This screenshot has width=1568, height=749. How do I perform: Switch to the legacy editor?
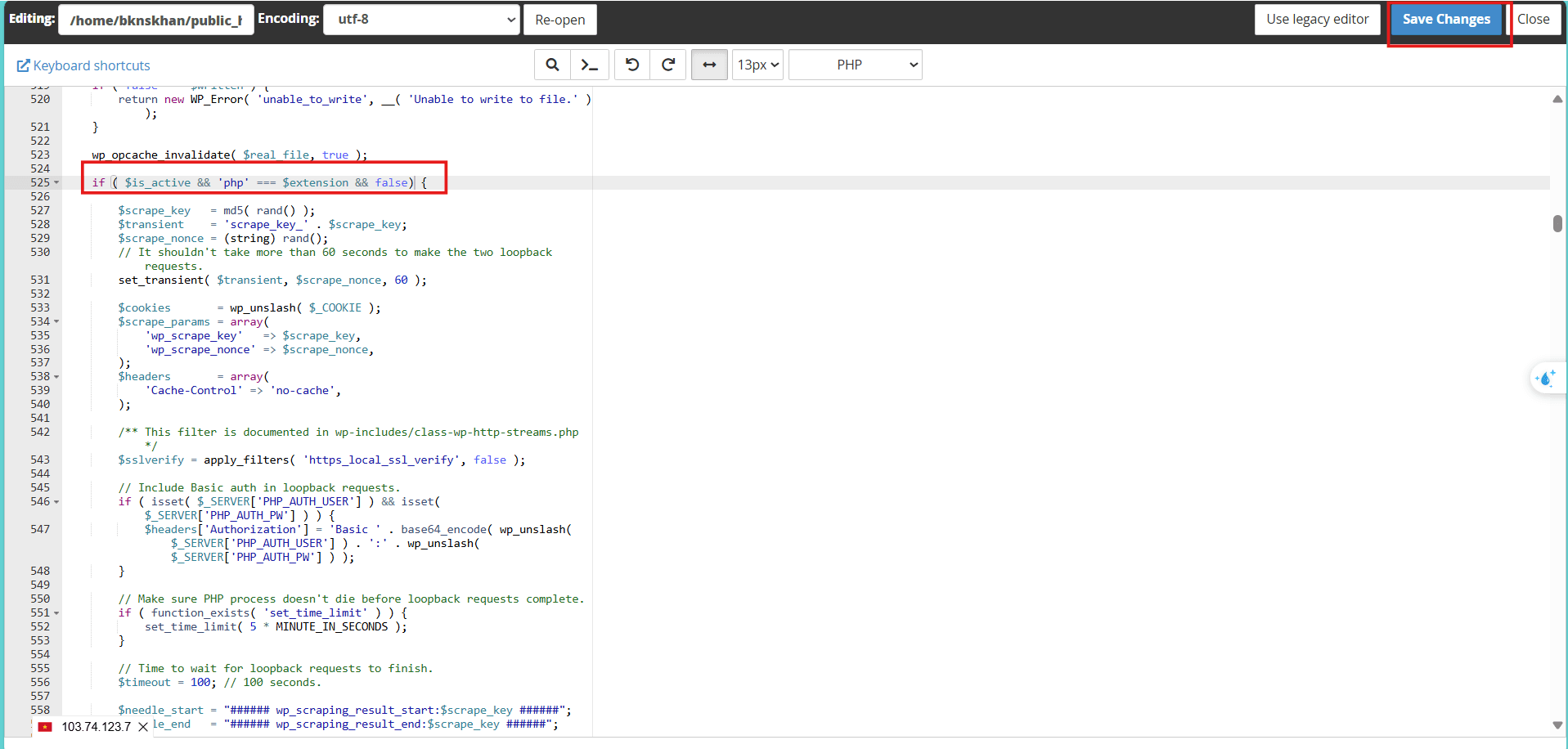coord(1317,19)
